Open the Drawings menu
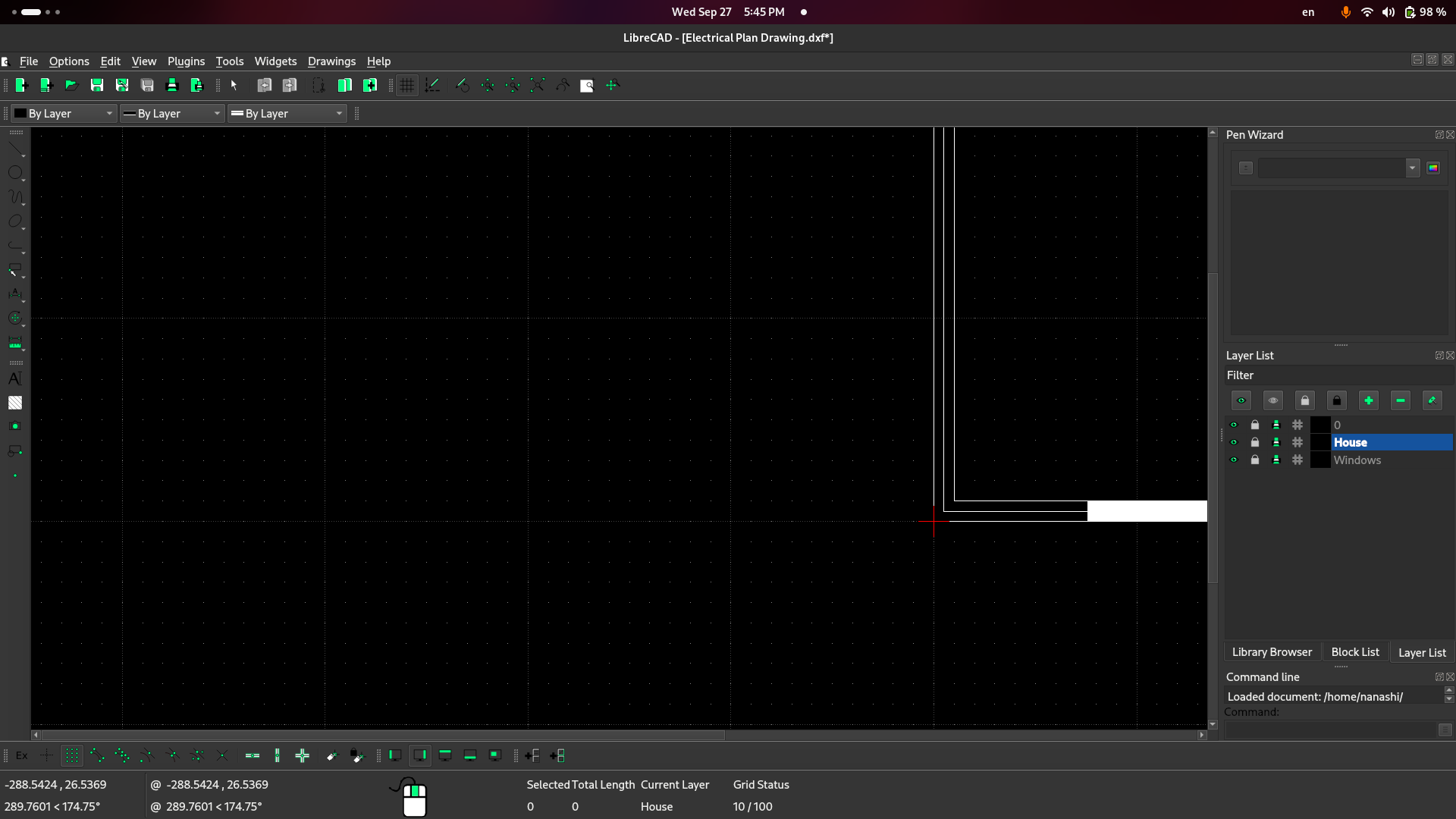The width and height of the screenshot is (1456, 819). (331, 61)
